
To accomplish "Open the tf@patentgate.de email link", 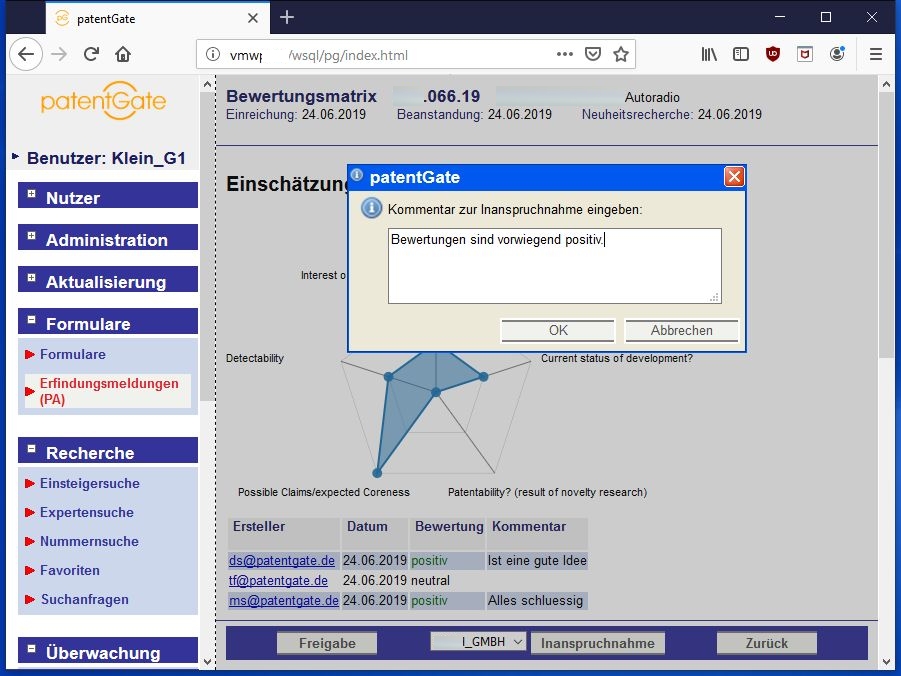I will coord(278,581).
